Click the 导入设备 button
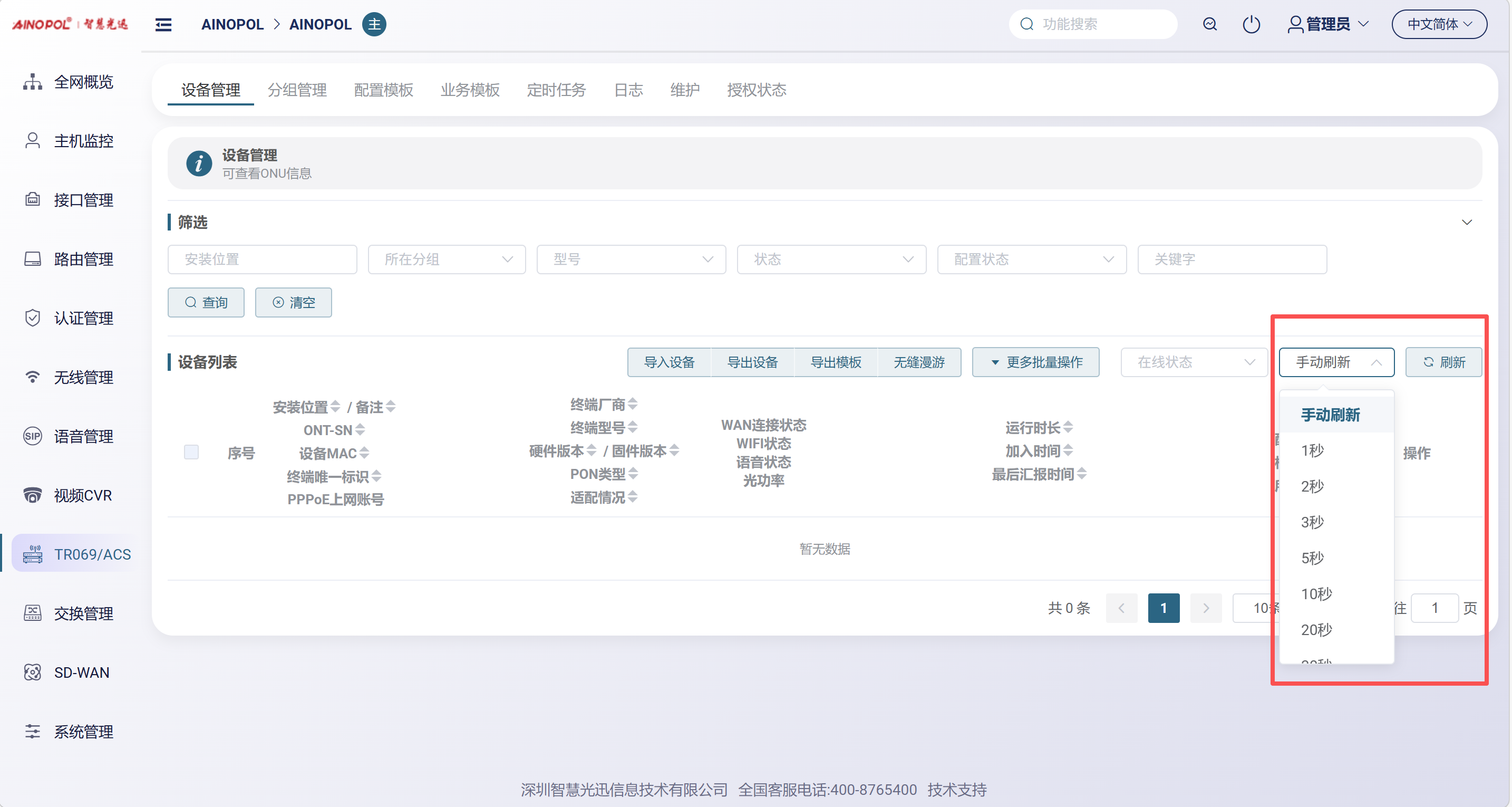 coord(669,362)
